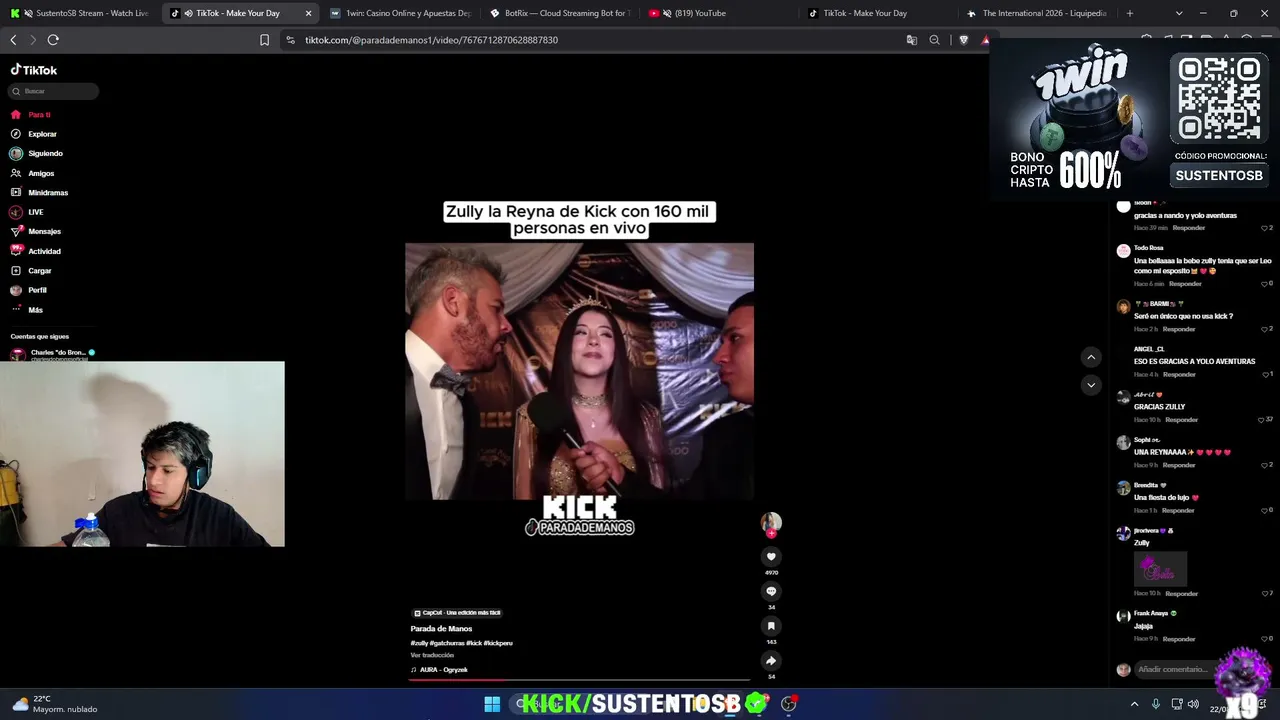
Task: Go to the Siguiendo feed
Action: point(36,153)
